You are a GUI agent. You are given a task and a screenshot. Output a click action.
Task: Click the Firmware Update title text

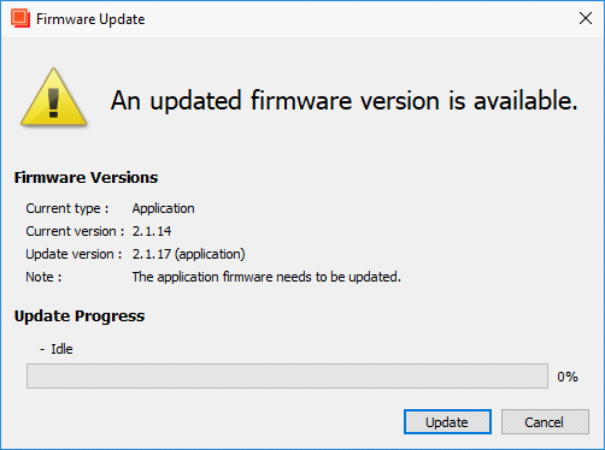pos(91,19)
